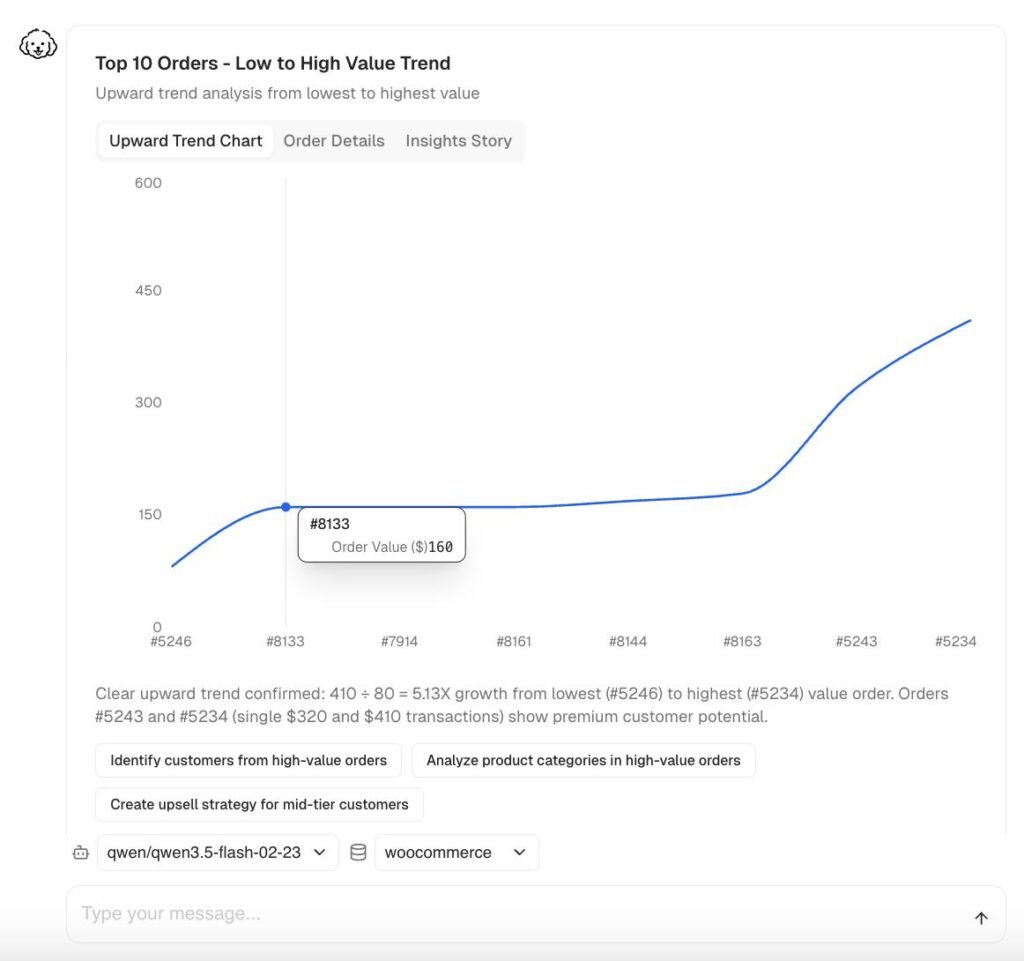Open the Insights Story tab
The height and width of the screenshot is (961, 1024).
click(458, 141)
